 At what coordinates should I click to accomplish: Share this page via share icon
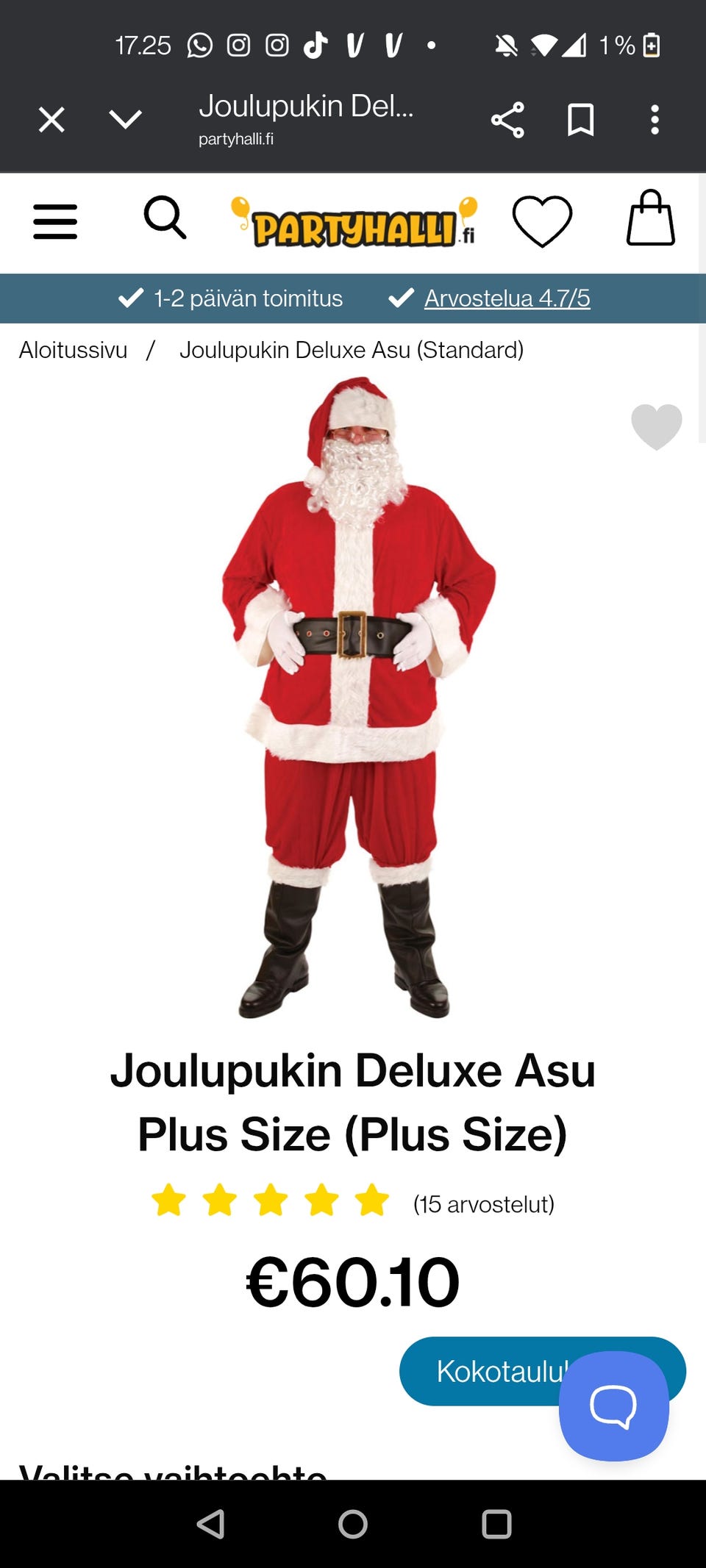507,120
